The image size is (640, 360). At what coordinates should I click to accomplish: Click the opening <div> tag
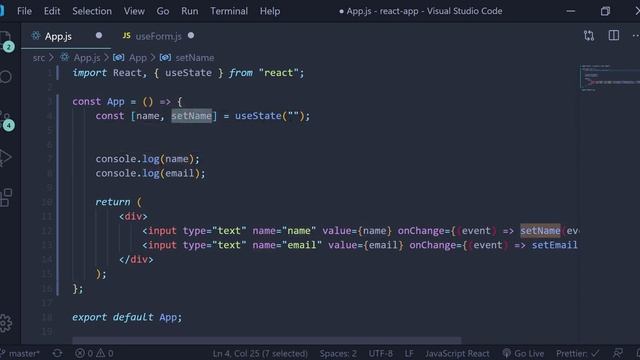coord(133,216)
